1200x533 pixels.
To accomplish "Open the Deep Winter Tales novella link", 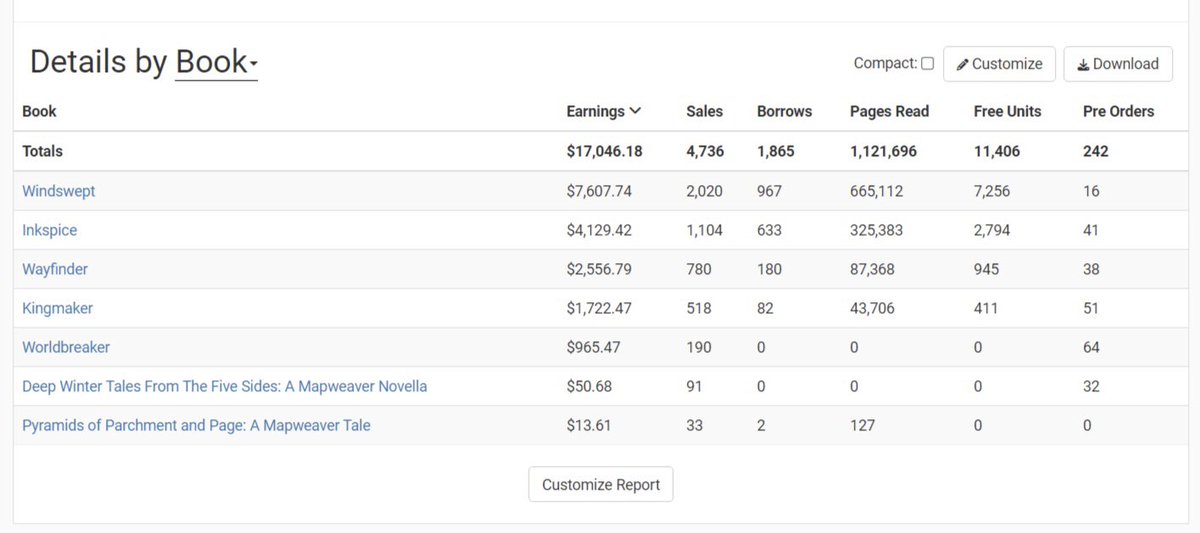I will [x=224, y=386].
